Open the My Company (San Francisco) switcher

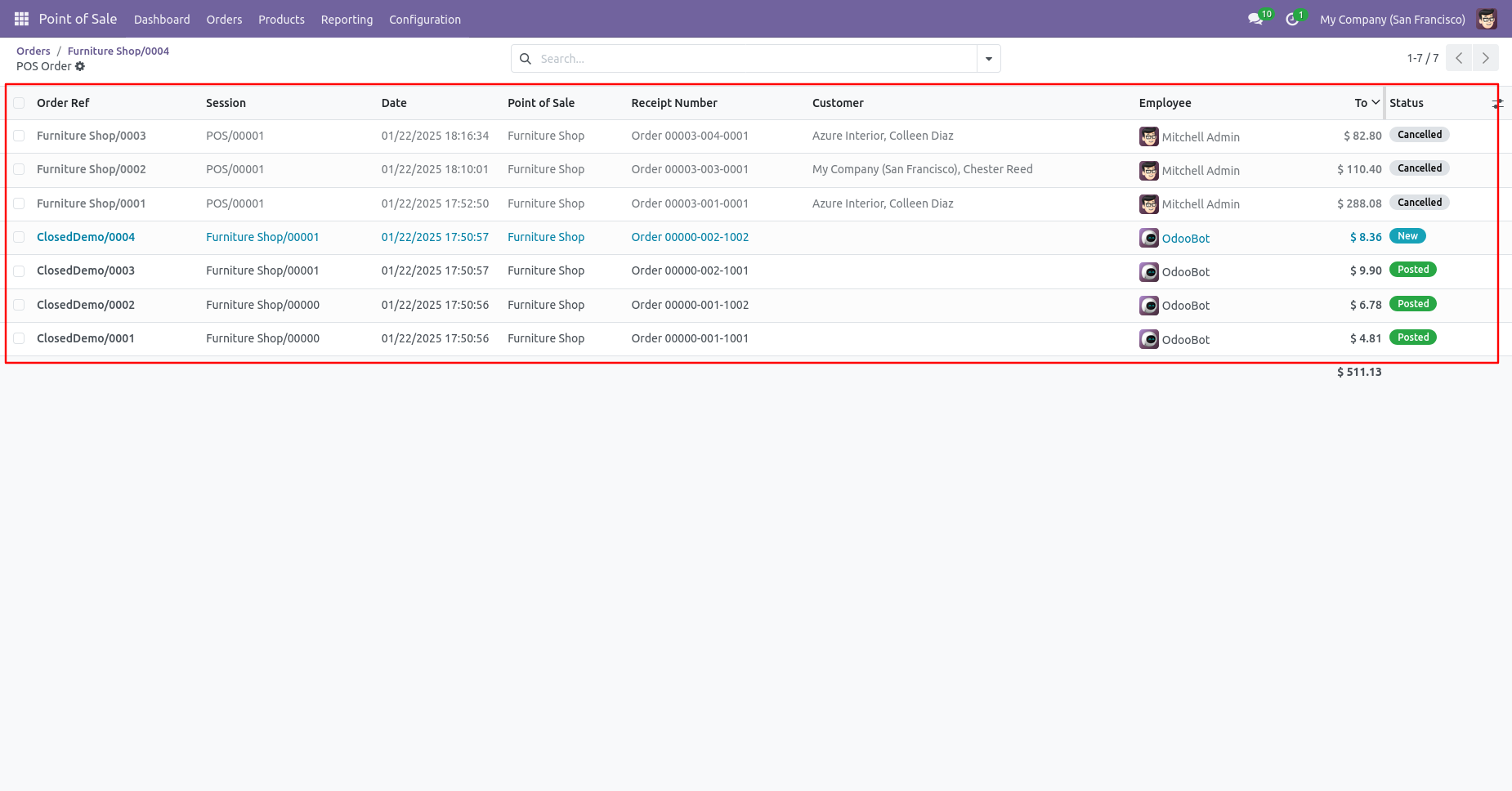pyautogui.click(x=1392, y=20)
